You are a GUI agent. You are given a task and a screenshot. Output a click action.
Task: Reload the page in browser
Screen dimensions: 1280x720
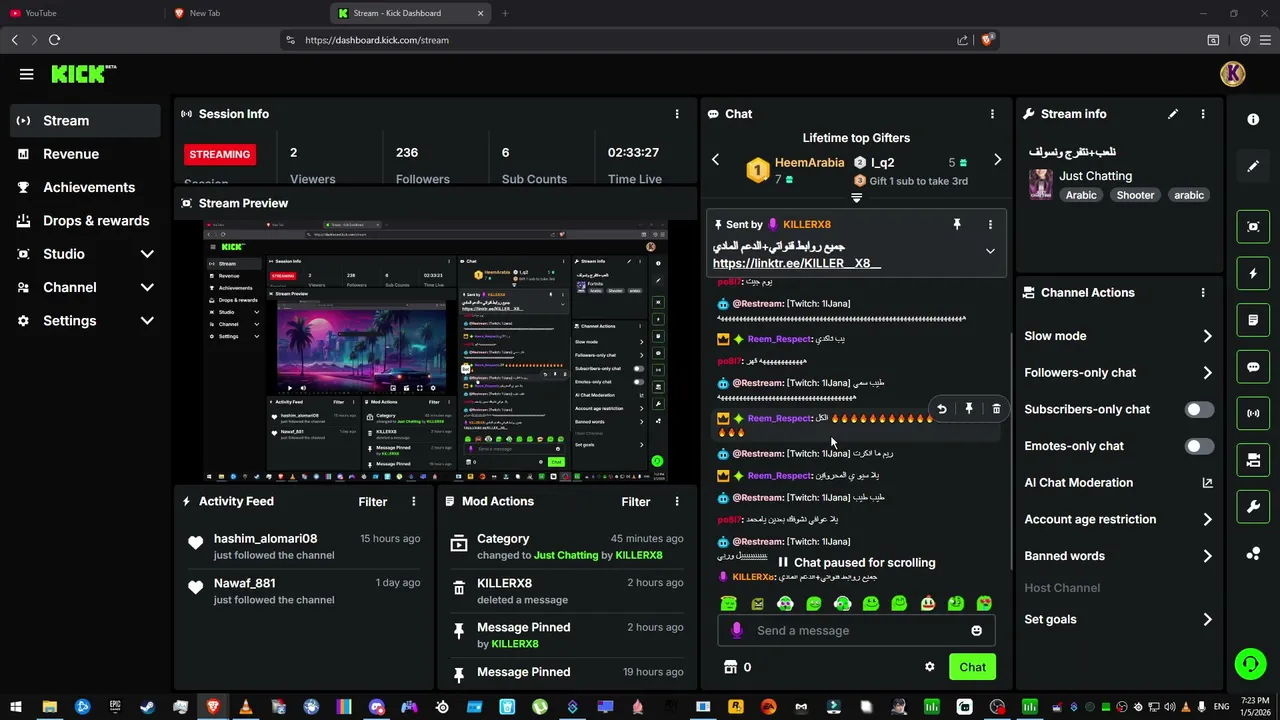54,40
